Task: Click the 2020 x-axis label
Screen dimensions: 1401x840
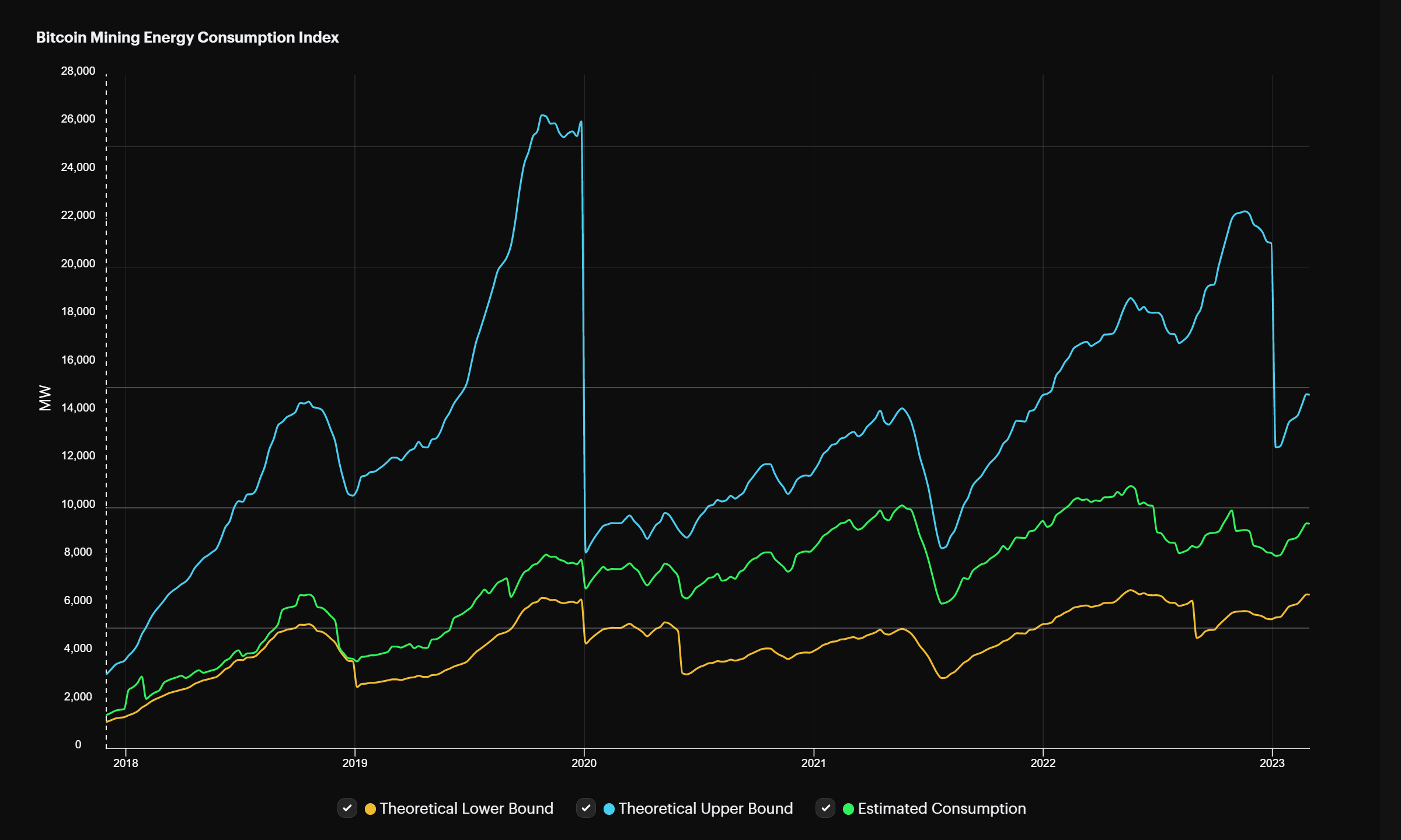Action: point(584,763)
